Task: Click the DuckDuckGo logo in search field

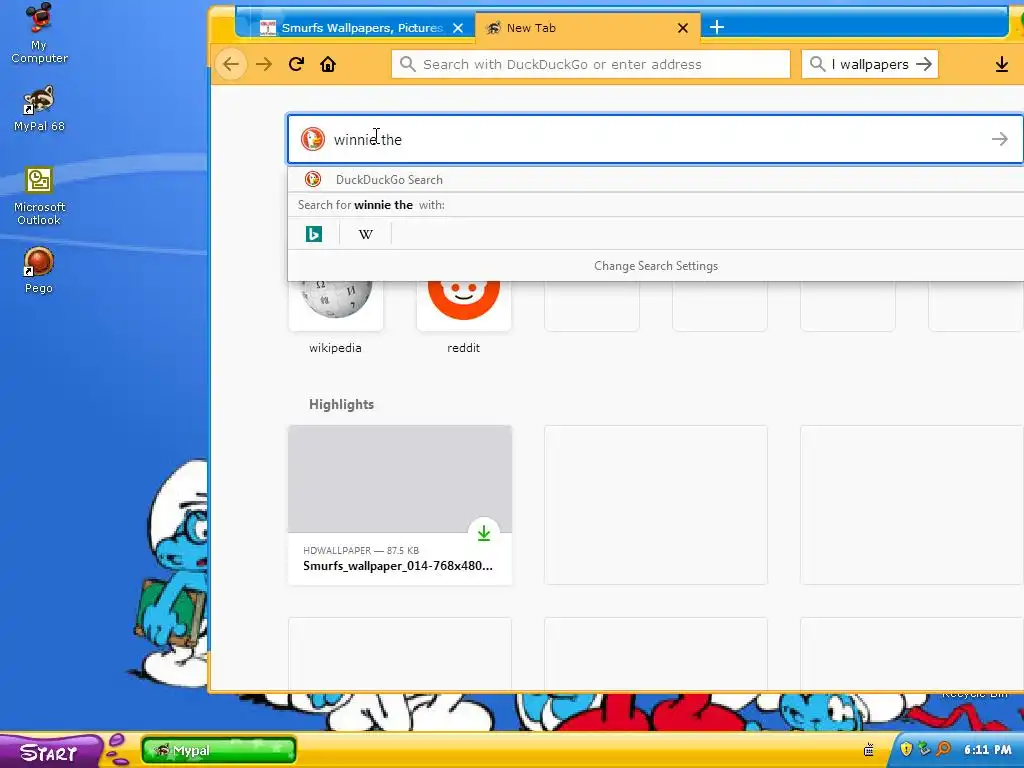Action: coord(313,139)
